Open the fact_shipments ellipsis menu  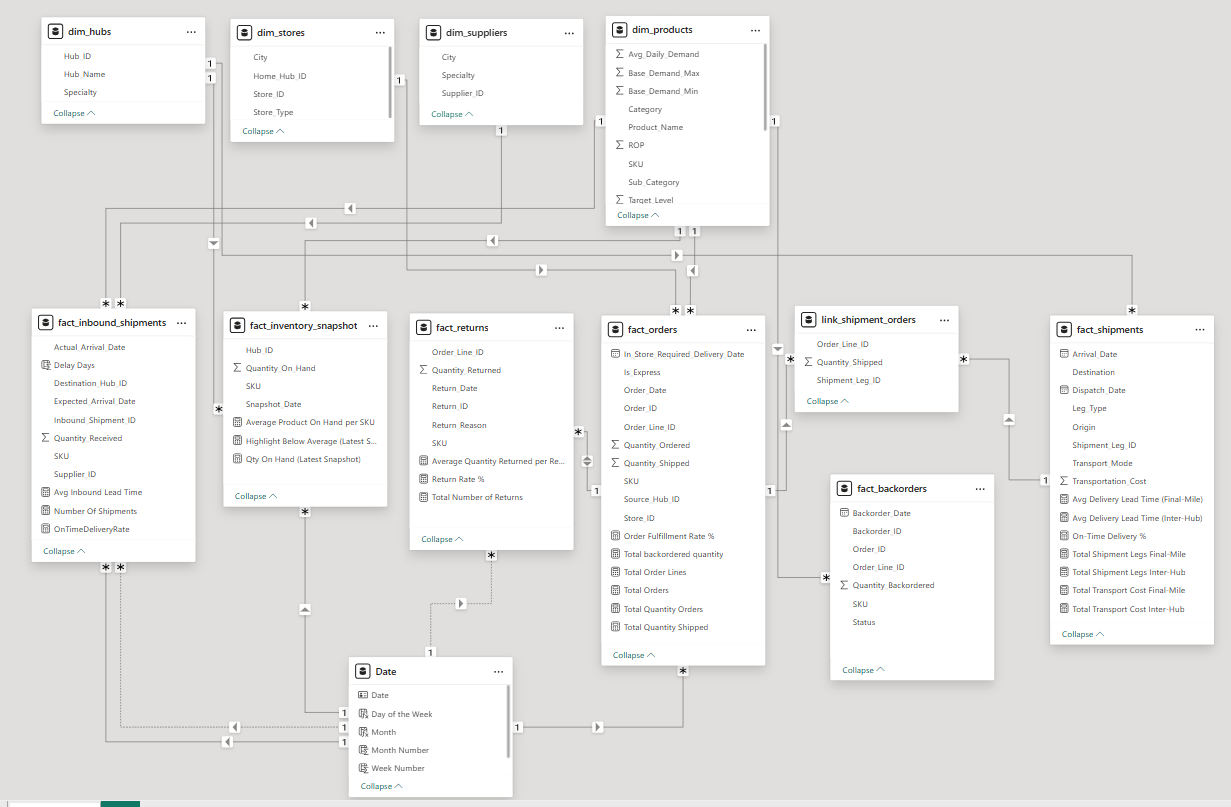coord(1198,329)
